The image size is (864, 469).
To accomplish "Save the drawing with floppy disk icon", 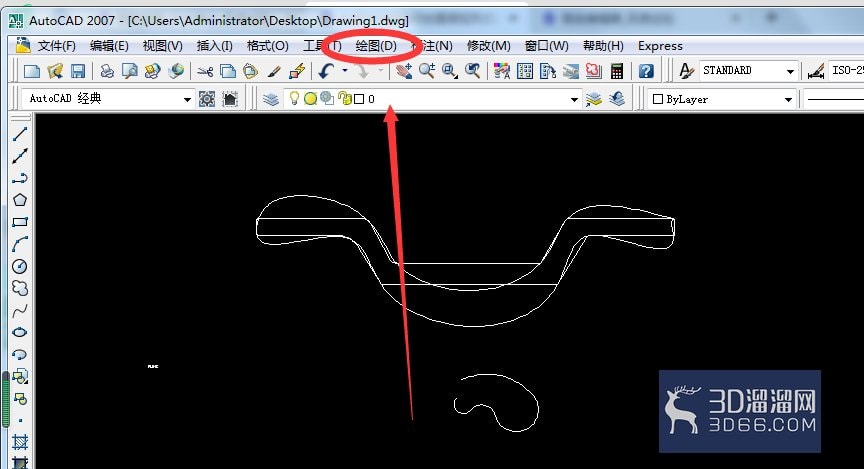I will [x=78, y=71].
